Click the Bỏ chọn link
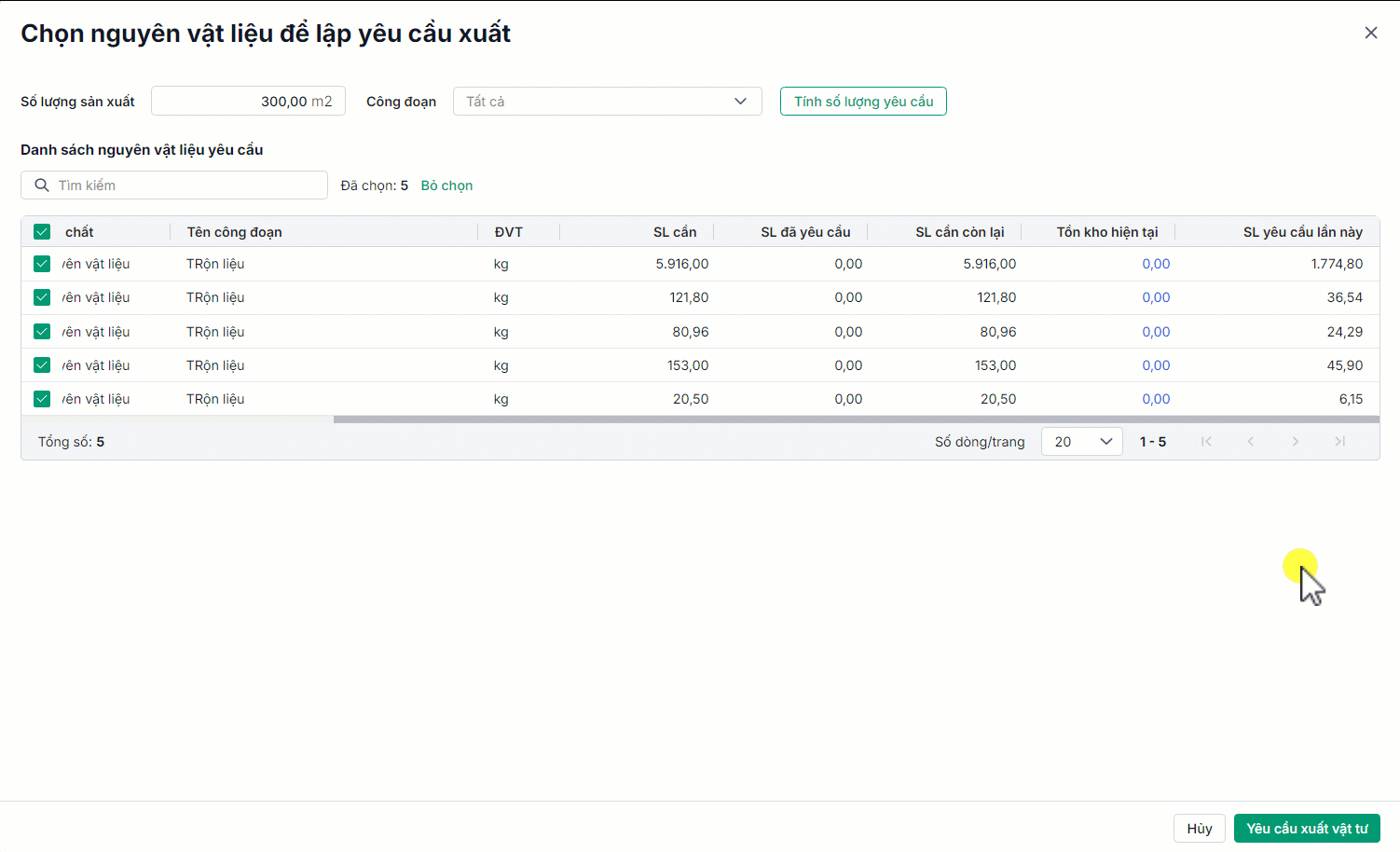Image resolution: width=1400 pixels, height=852 pixels. [446, 186]
